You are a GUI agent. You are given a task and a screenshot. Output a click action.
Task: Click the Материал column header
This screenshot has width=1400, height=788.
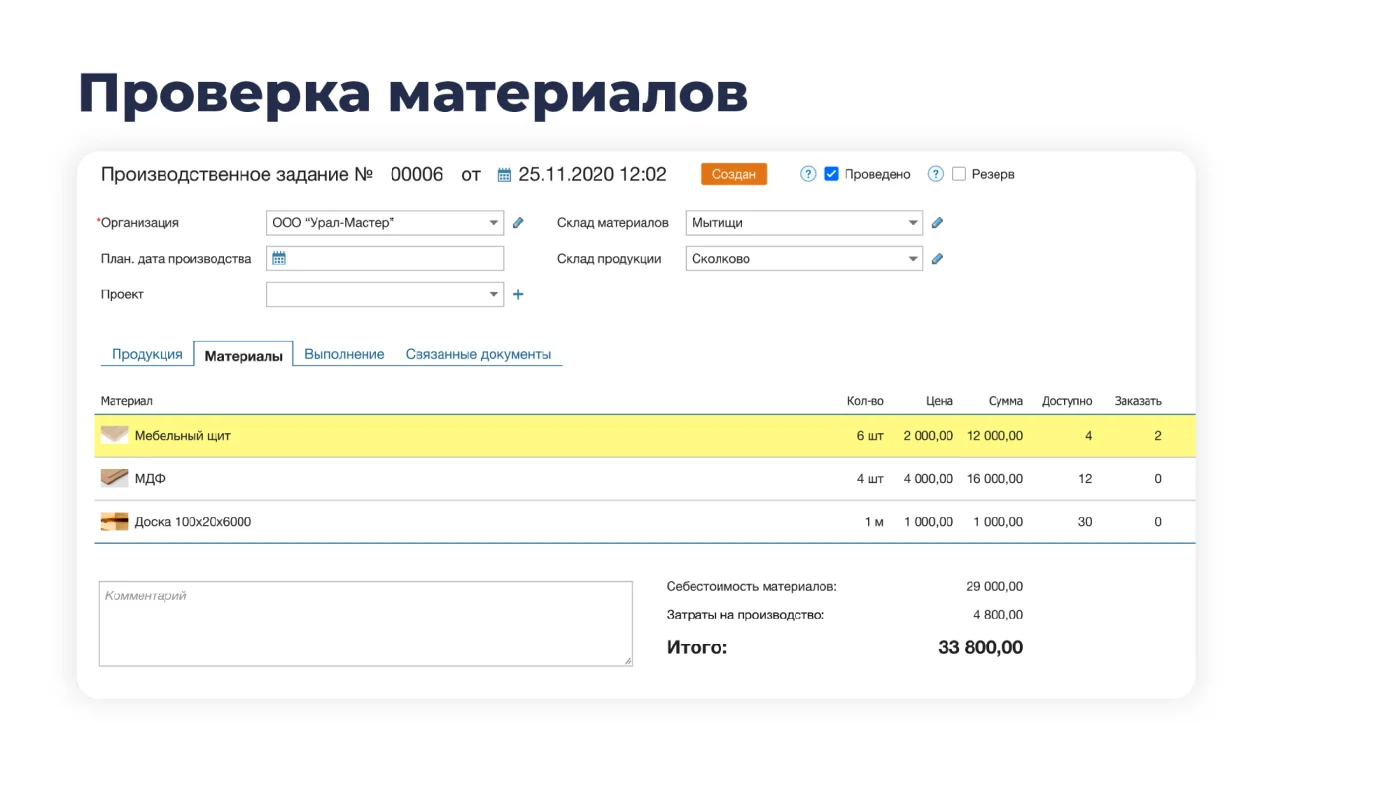(x=127, y=401)
